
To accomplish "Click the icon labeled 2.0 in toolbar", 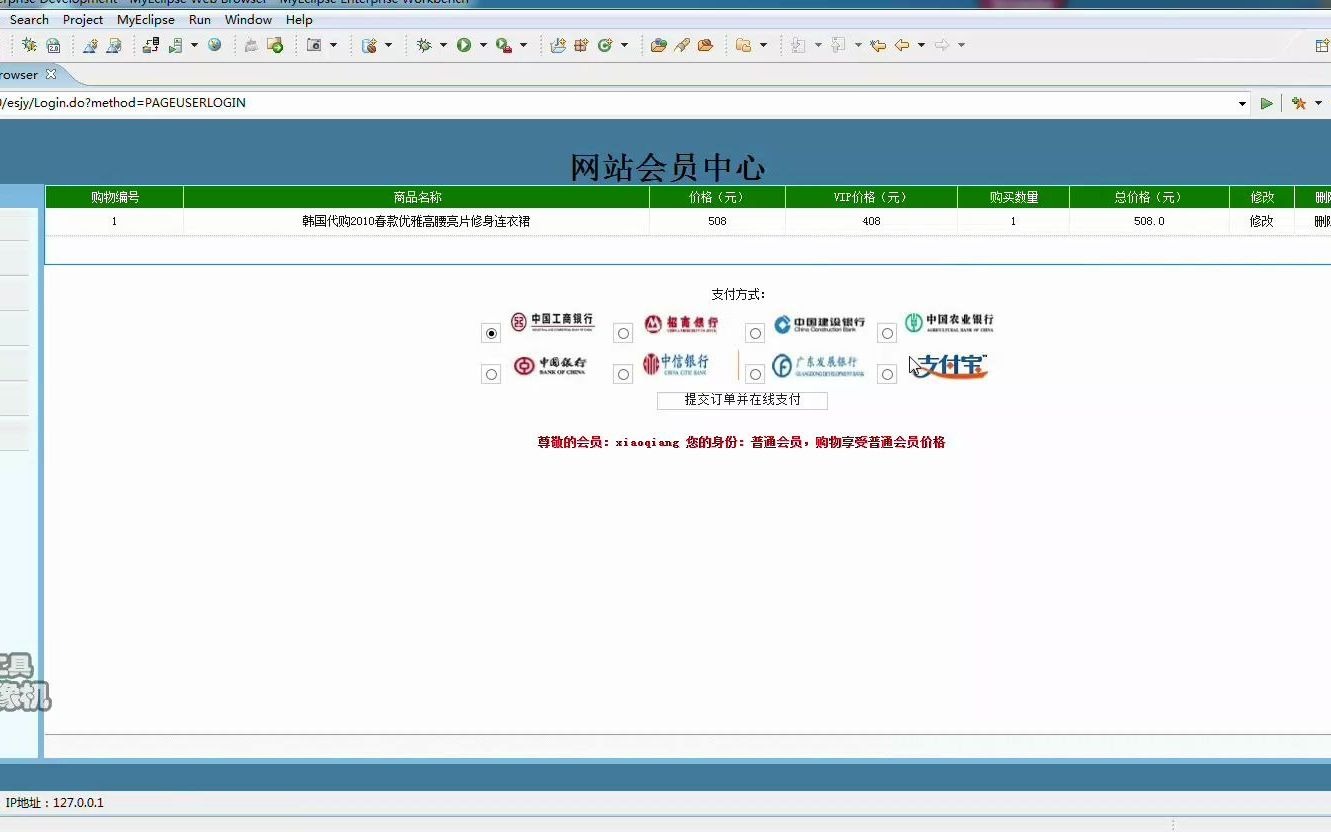I will click(x=53, y=45).
